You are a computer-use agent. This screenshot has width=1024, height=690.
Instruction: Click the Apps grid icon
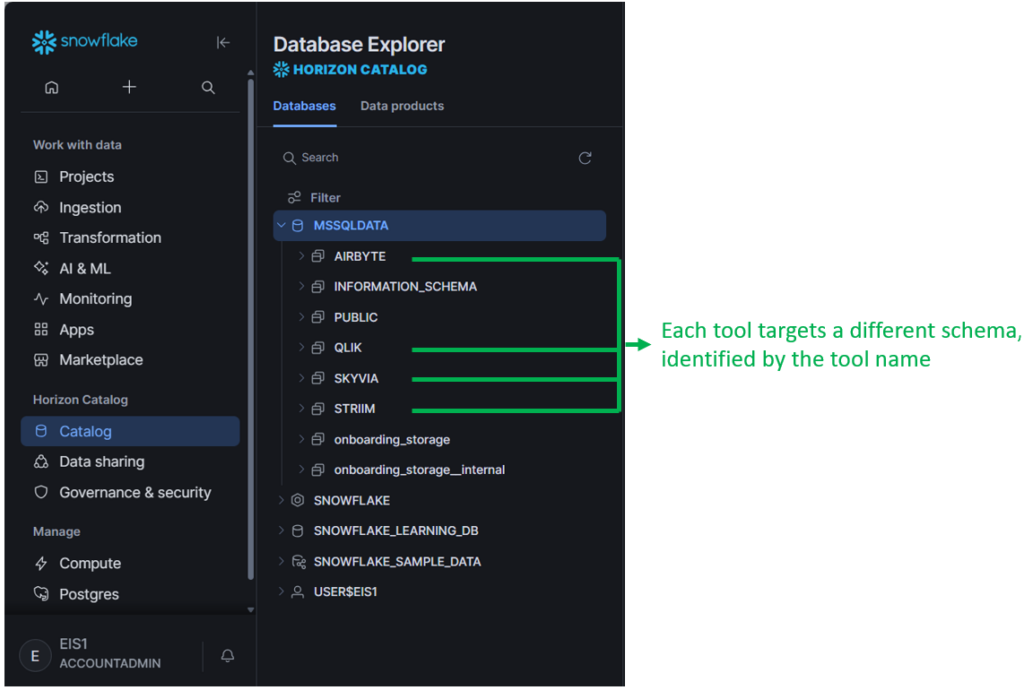(x=41, y=330)
